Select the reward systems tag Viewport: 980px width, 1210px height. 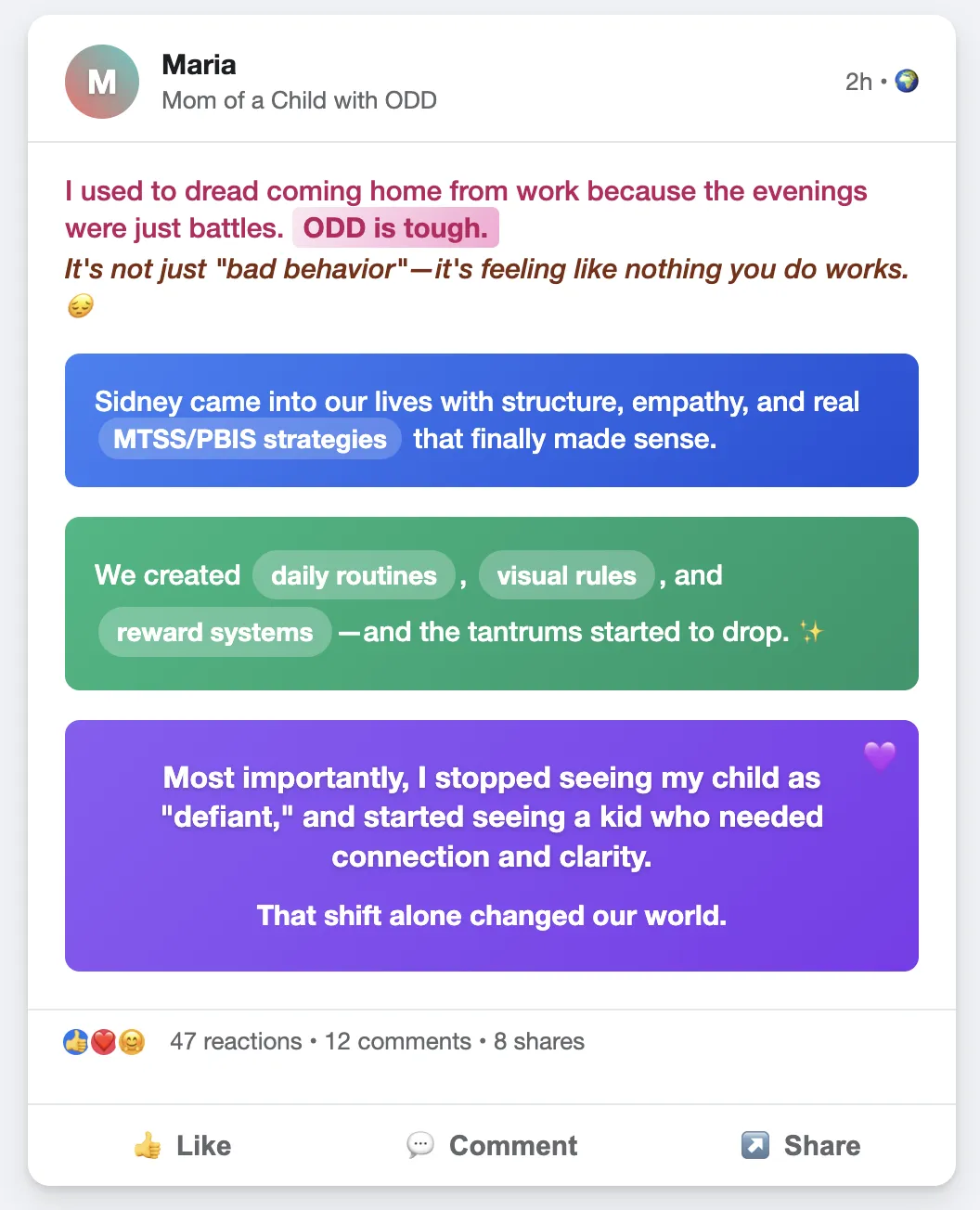click(214, 632)
